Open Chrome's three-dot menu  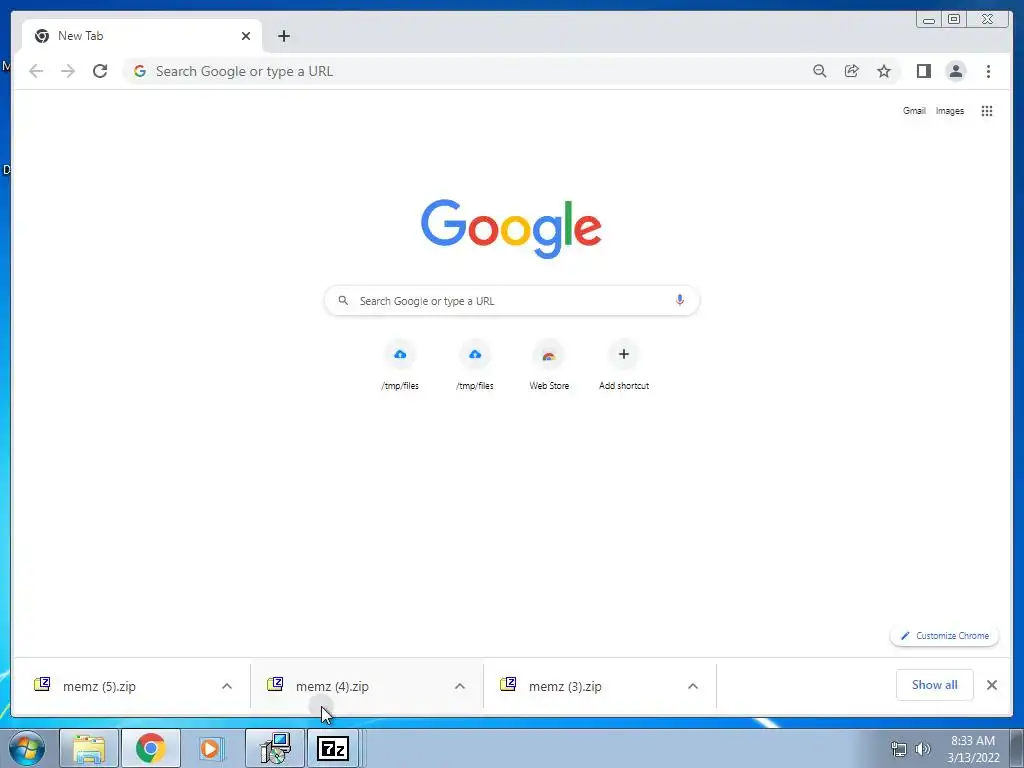point(988,71)
